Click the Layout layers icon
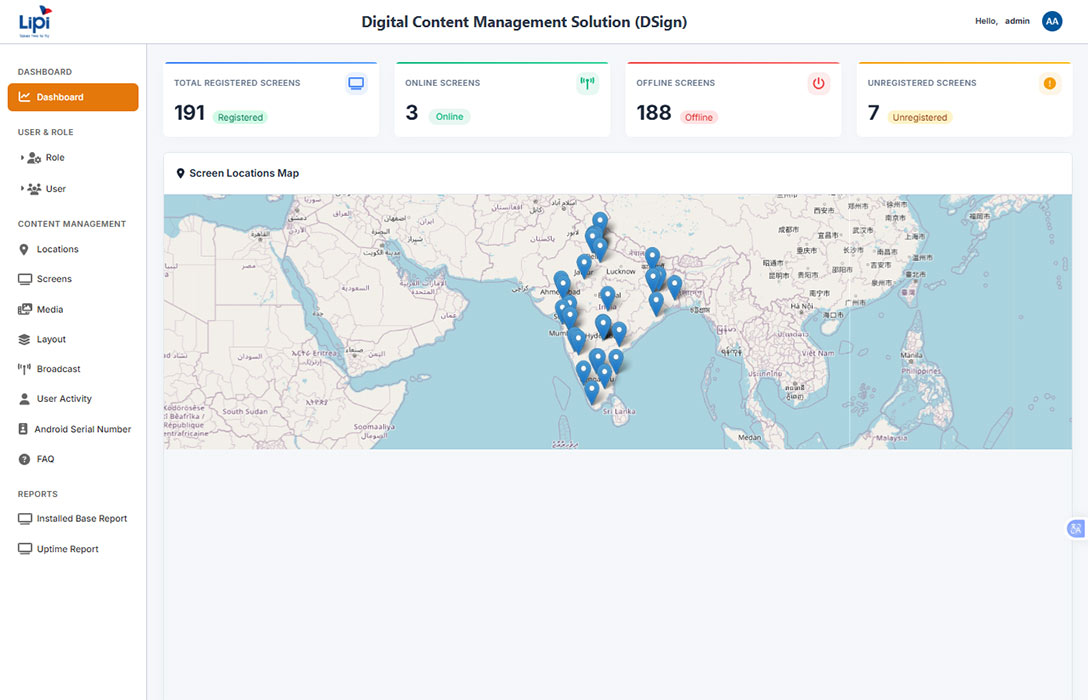This screenshot has width=1088, height=700. coord(24,339)
